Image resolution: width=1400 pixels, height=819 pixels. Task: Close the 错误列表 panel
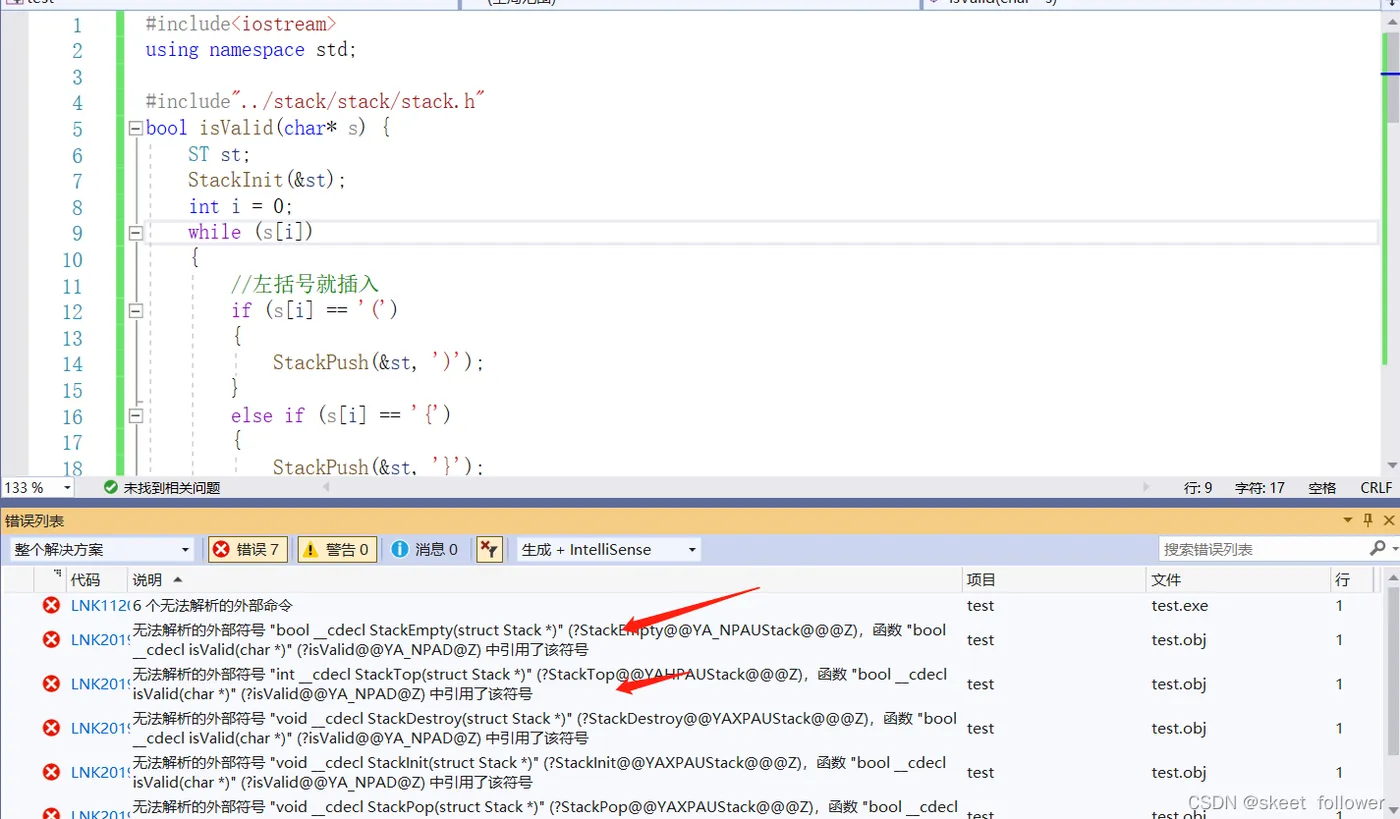(1388, 520)
